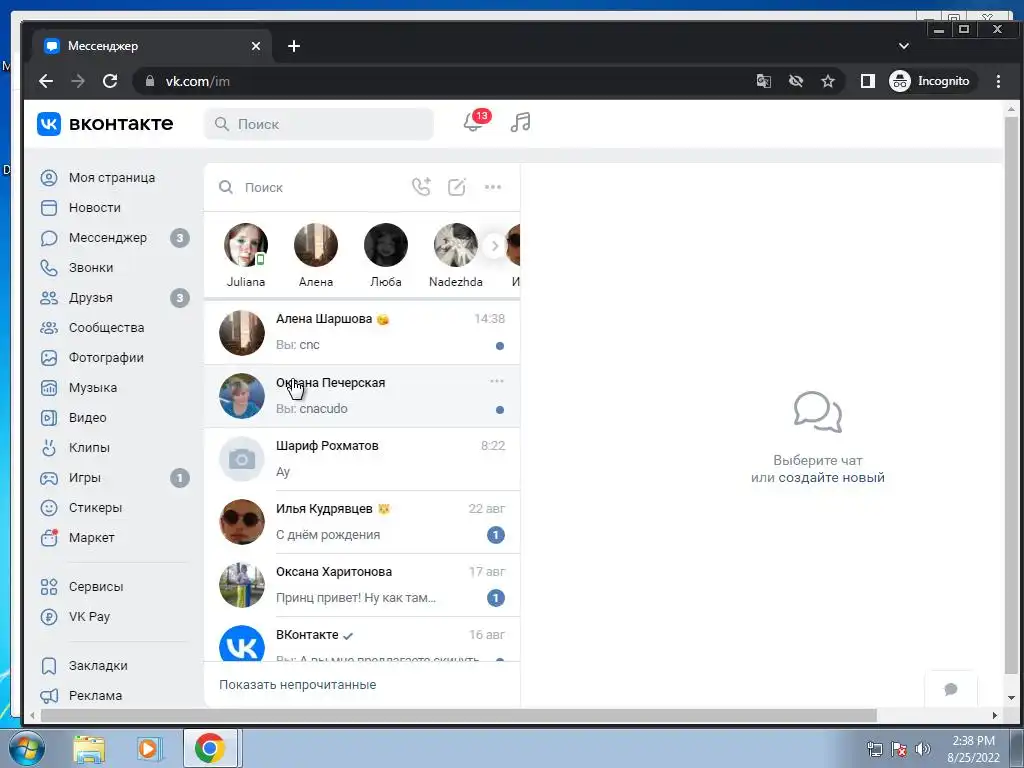The height and width of the screenshot is (768, 1024).
Task: Select the Мессенджер browser tab
Action: (x=153, y=46)
